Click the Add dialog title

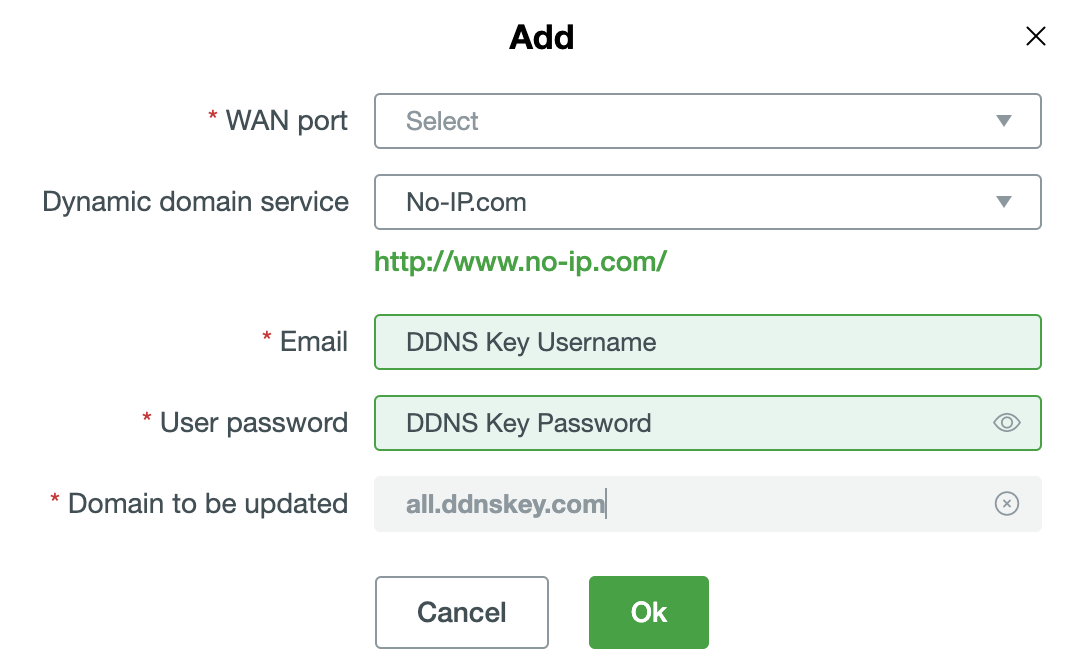(x=541, y=37)
